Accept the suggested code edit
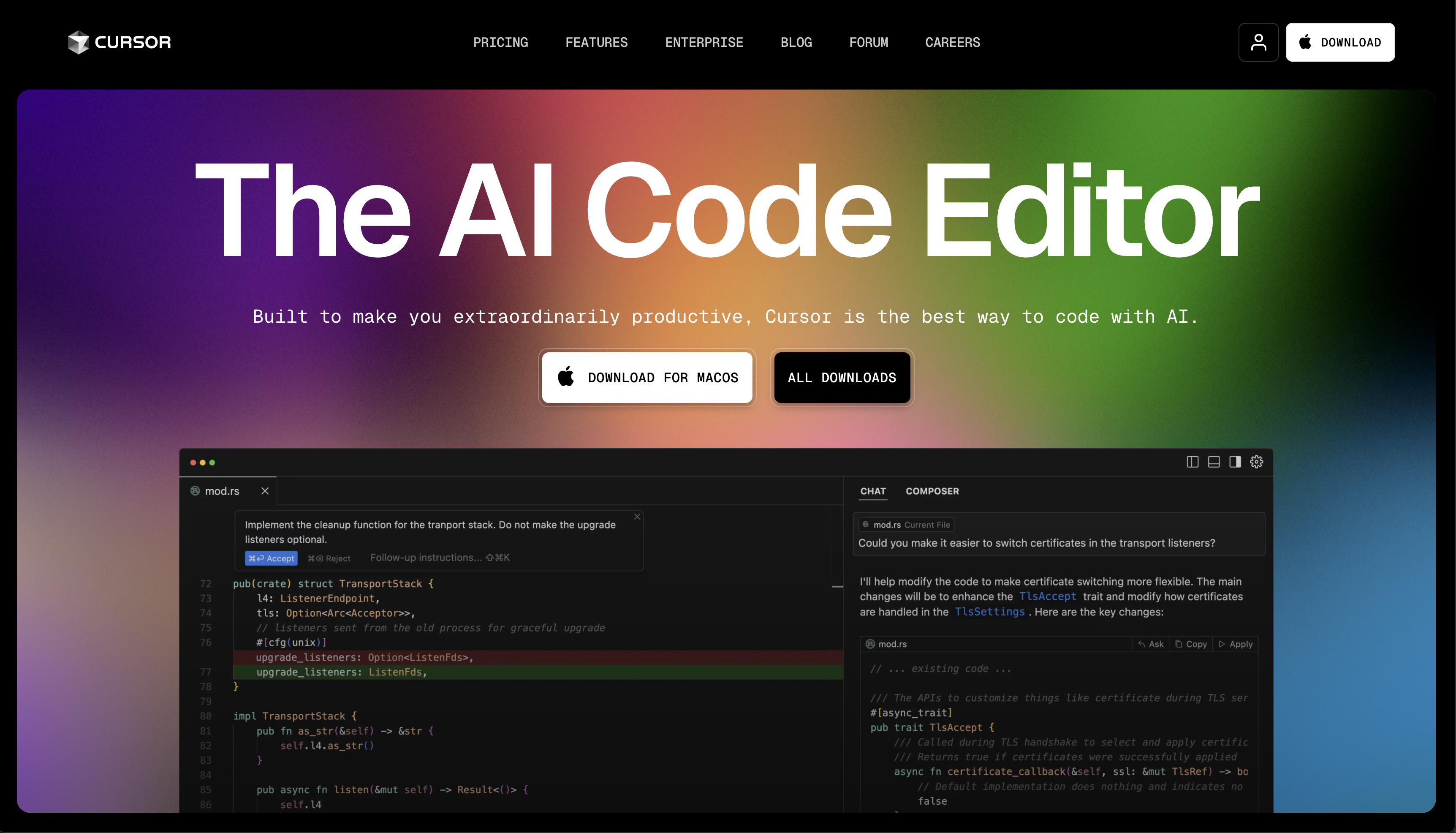Image resolution: width=1456 pixels, height=833 pixels. click(271, 558)
